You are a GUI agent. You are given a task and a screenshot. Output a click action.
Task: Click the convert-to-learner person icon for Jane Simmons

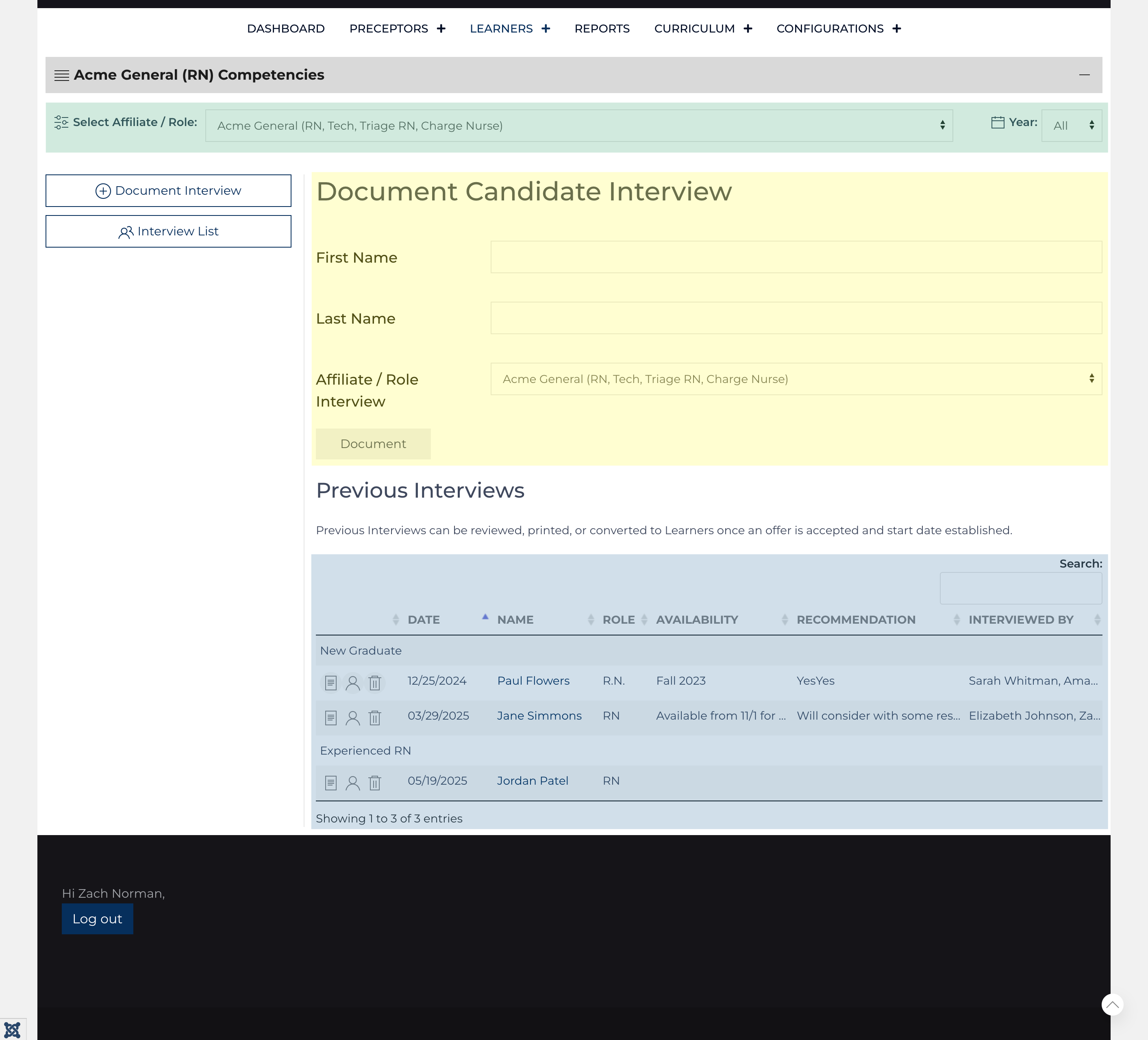coord(352,718)
